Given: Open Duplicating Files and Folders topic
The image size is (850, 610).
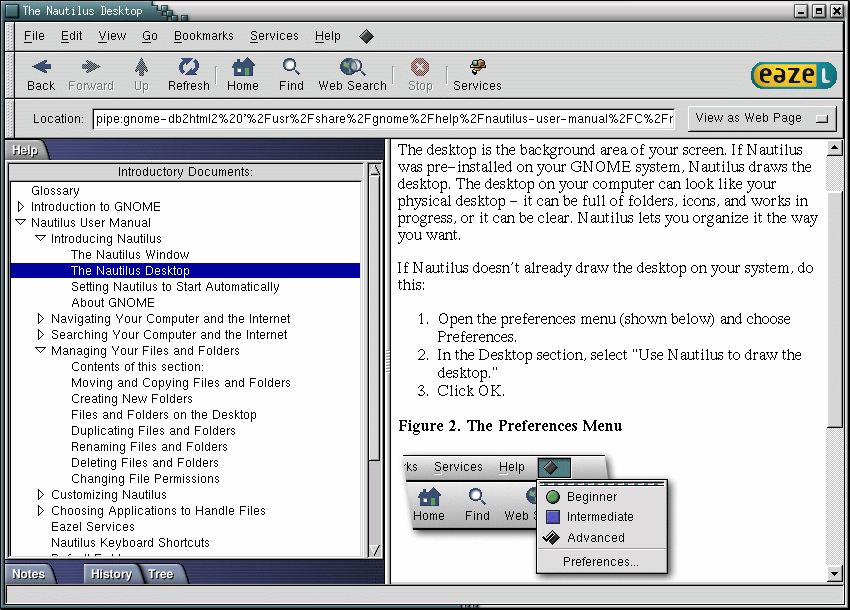Looking at the screenshot, I should click(153, 431).
